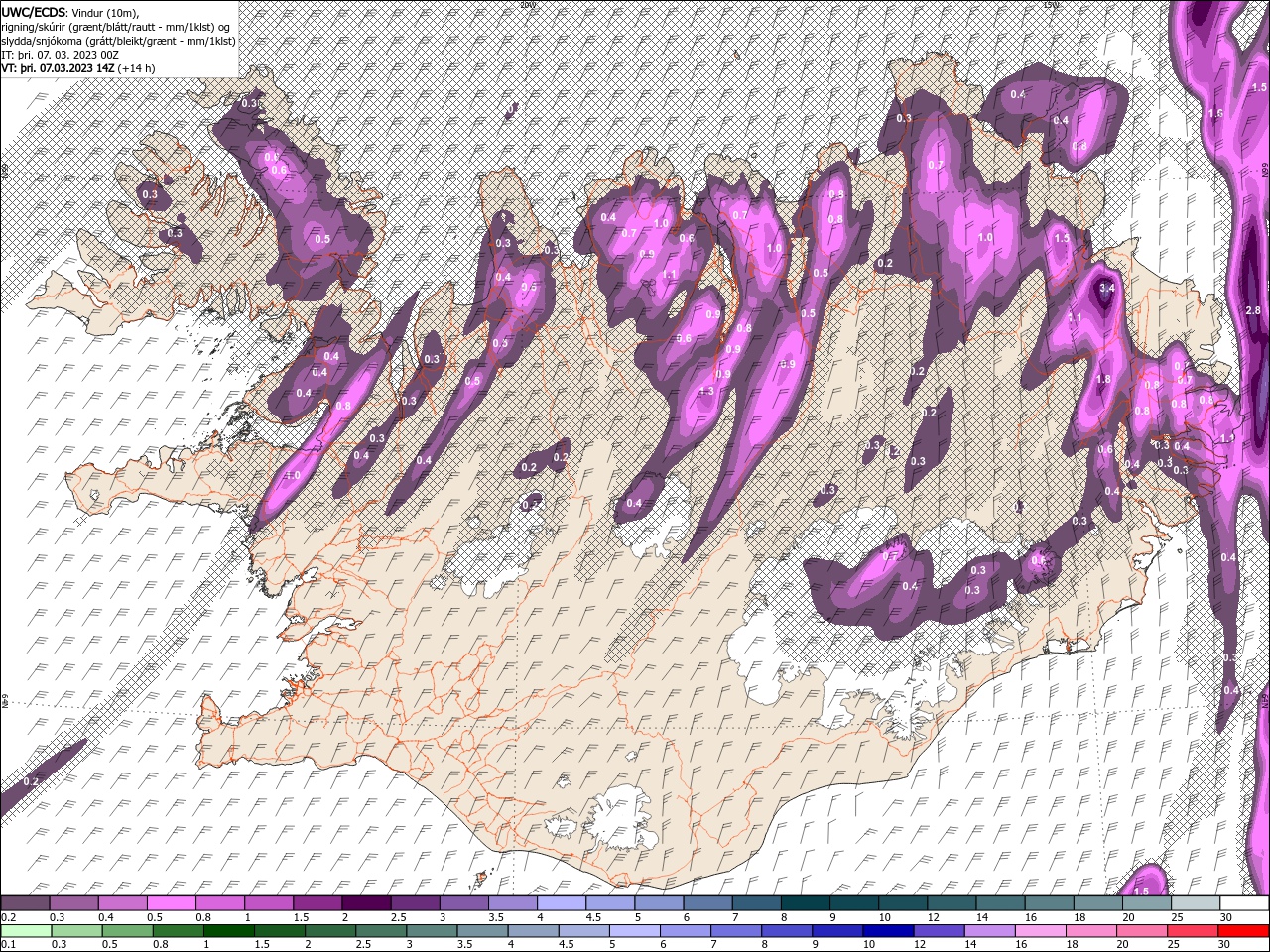Click the bold "VT: þri. 07.03.2023 14Z" text
The height and width of the screenshot is (952, 1270).
click(58, 68)
